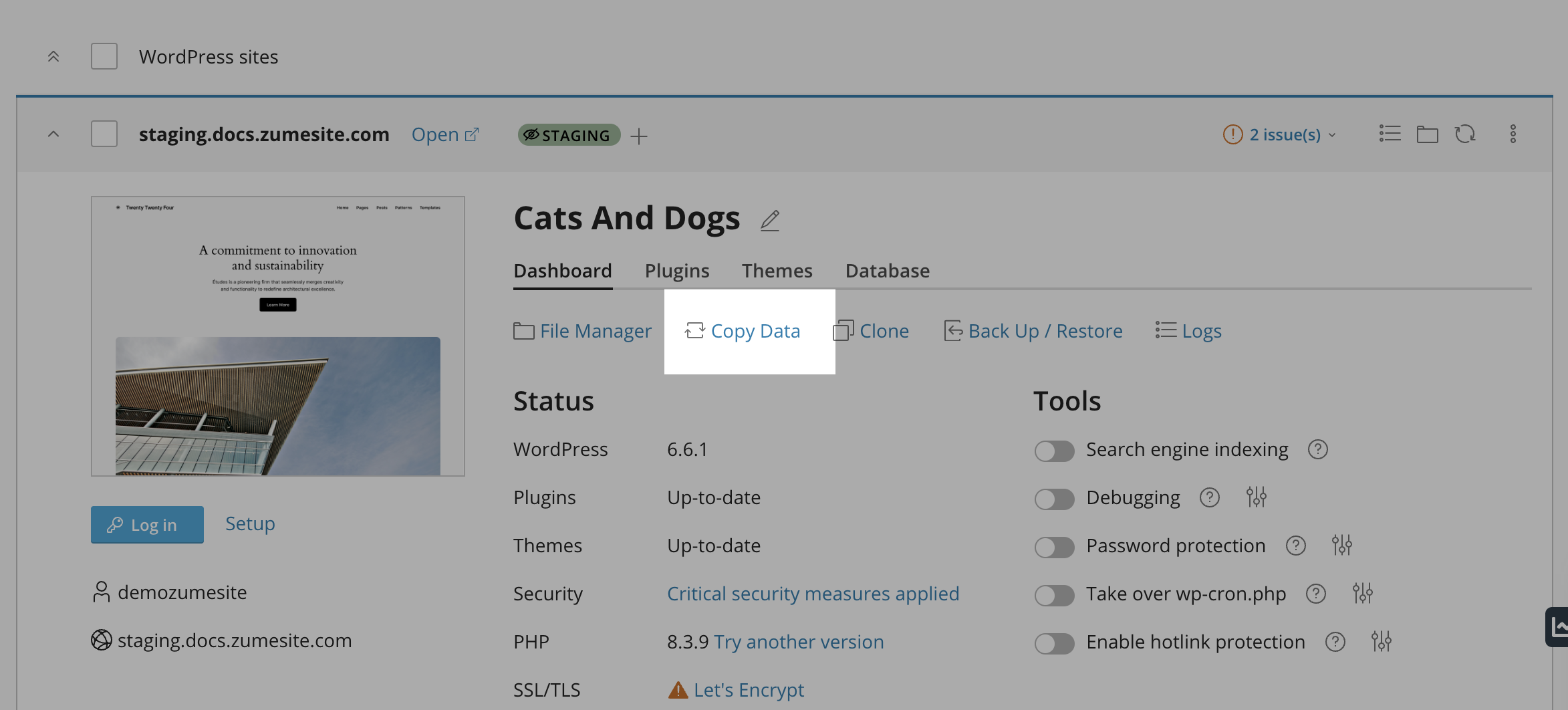Switch to the Themes tab
This screenshot has width=1568, height=710.
[777, 271]
